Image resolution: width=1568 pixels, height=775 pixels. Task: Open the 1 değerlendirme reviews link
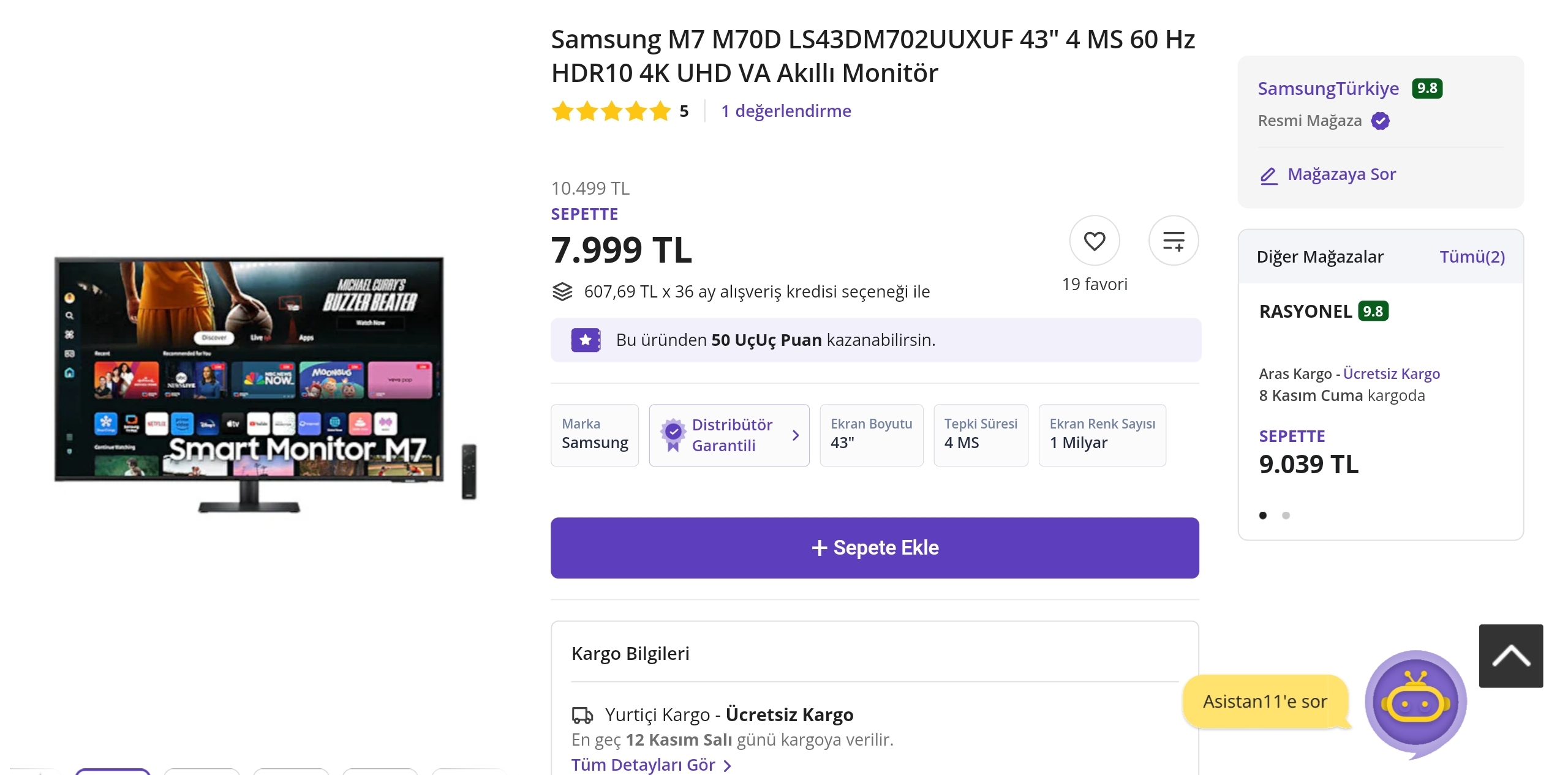coord(786,111)
